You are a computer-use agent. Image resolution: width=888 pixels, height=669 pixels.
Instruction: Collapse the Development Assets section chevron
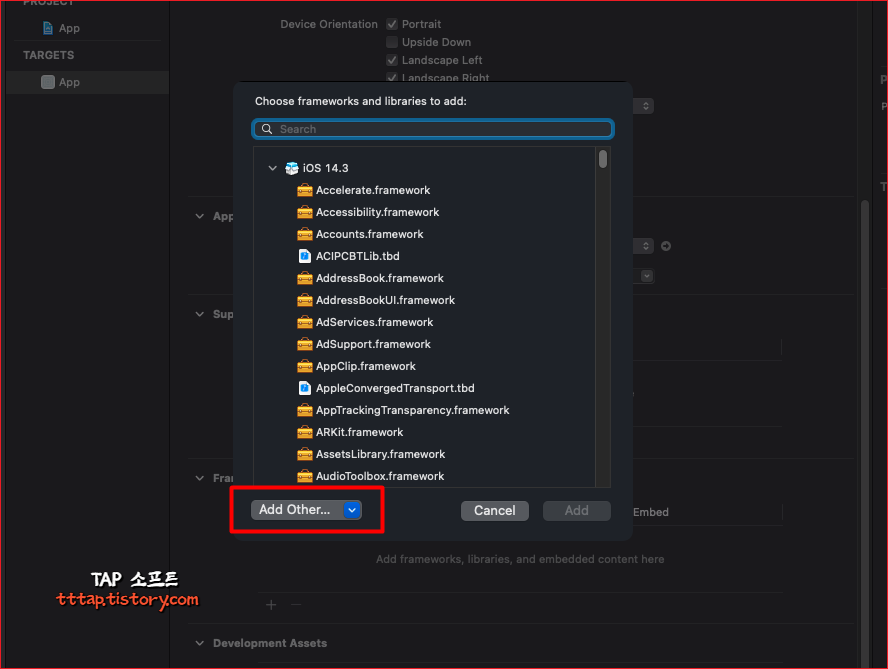click(199, 644)
